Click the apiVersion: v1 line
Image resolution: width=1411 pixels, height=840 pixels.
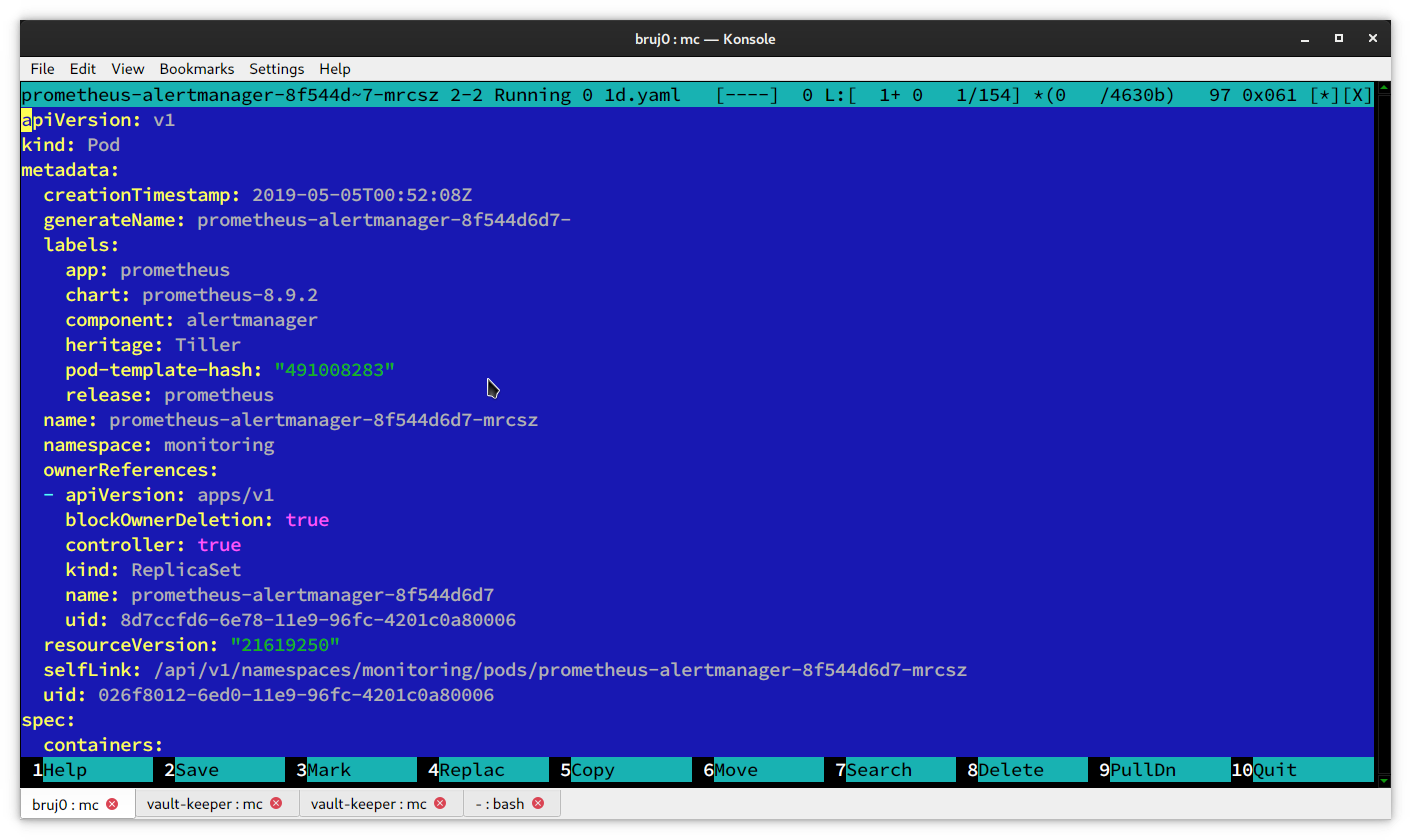99,120
